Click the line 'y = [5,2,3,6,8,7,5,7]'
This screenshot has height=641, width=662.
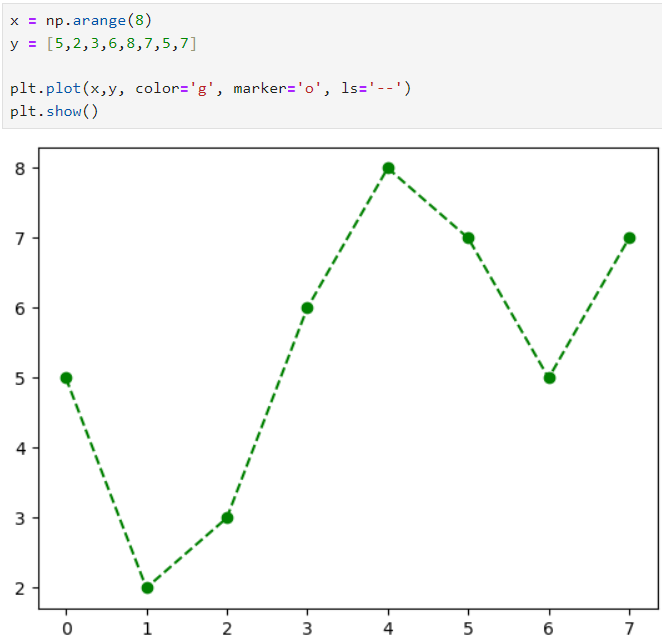(103, 43)
